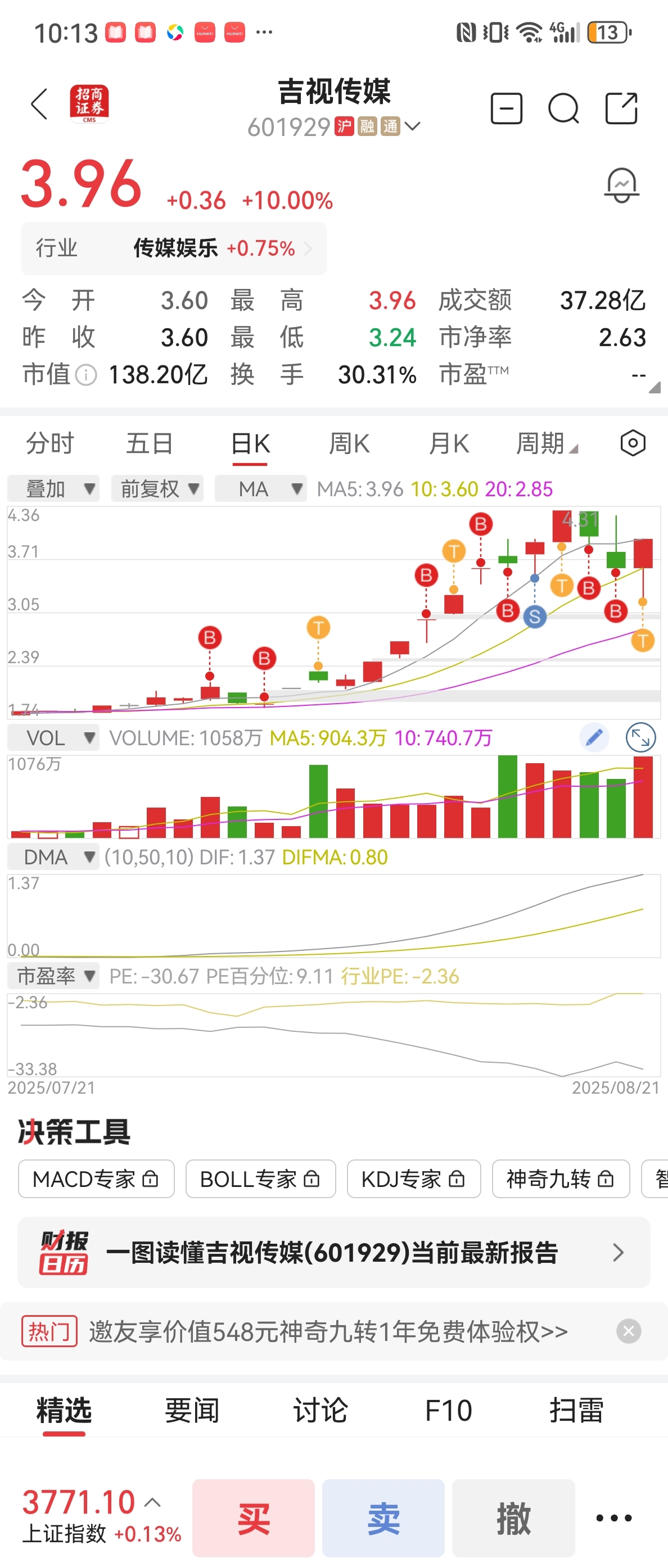Expand the index switcher caret beside 3771.10
The image size is (668, 1568).
pyautogui.click(x=152, y=1502)
